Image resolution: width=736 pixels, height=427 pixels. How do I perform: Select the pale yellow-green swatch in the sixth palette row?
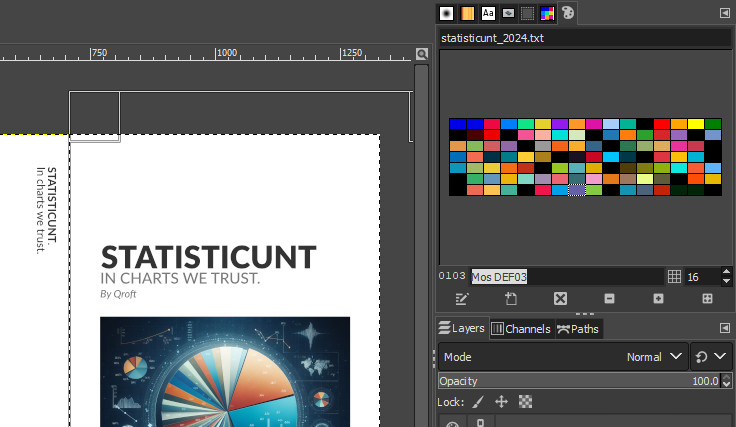[x=645, y=179]
